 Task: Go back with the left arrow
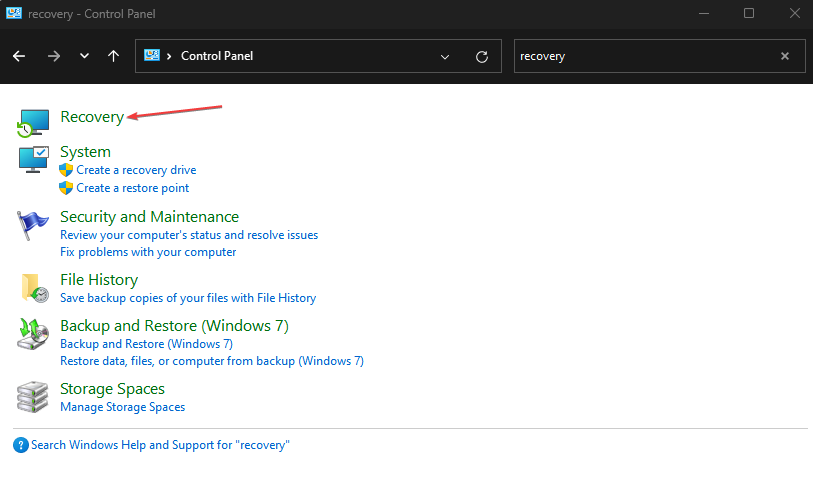coord(19,56)
